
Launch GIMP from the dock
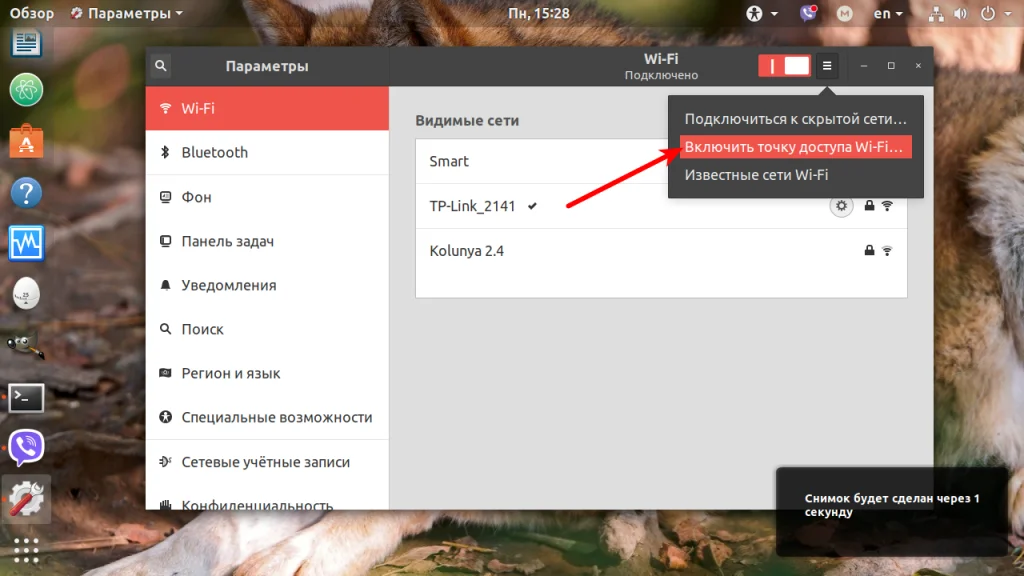click(25, 345)
